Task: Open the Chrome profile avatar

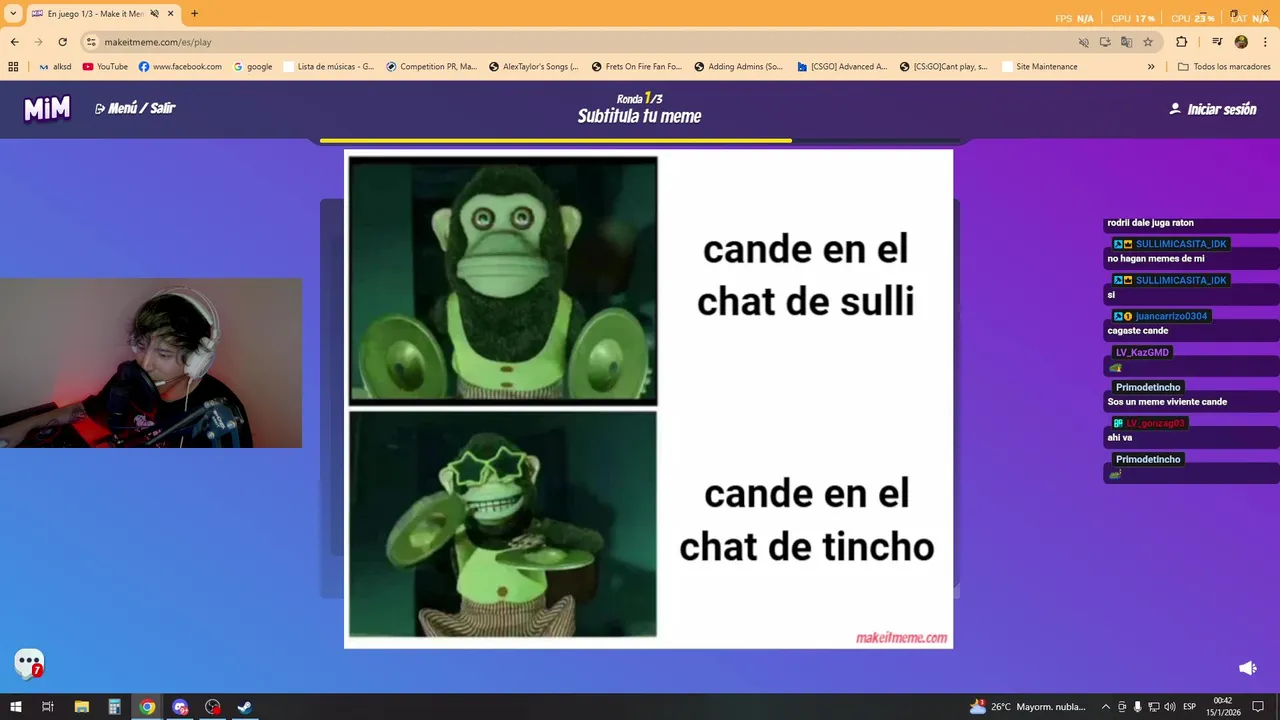Action: click(1241, 42)
